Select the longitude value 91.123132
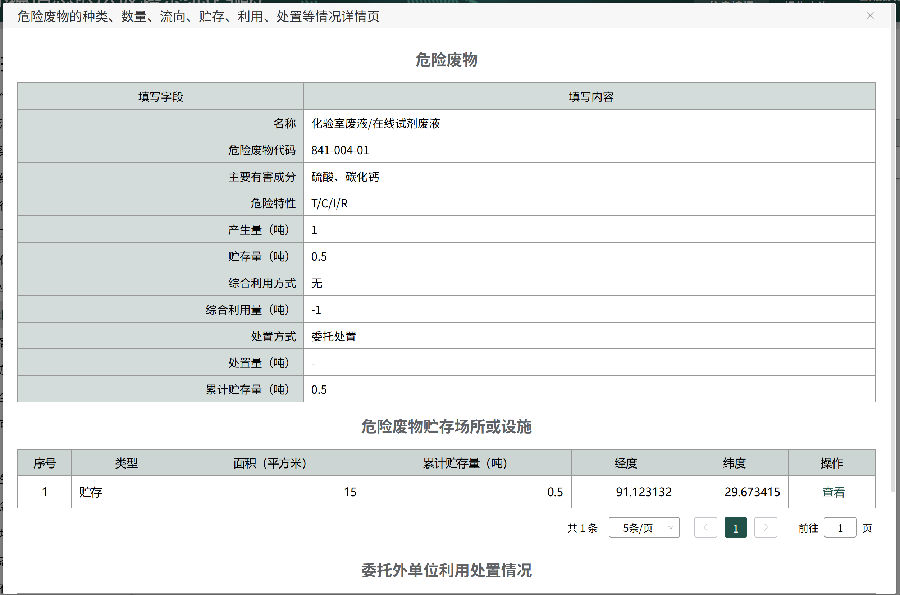 tap(644, 492)
